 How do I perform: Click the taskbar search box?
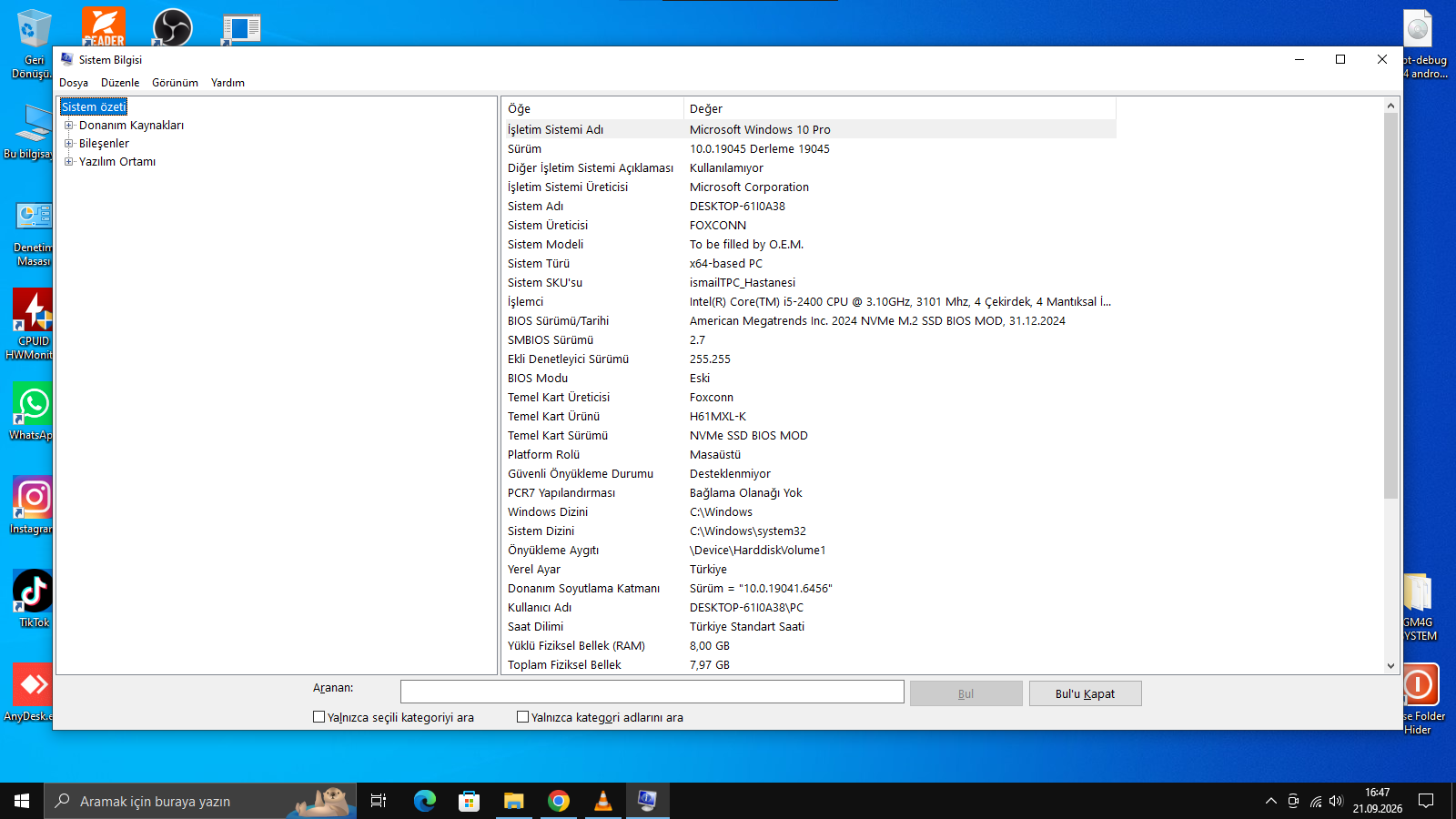[x=200, y=801]
